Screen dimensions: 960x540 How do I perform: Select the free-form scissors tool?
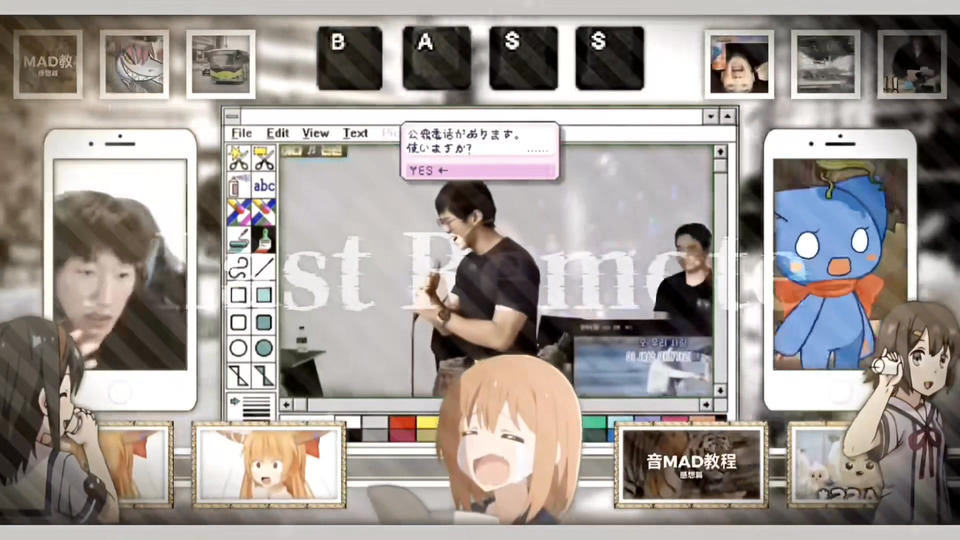(x=239, y=158)
